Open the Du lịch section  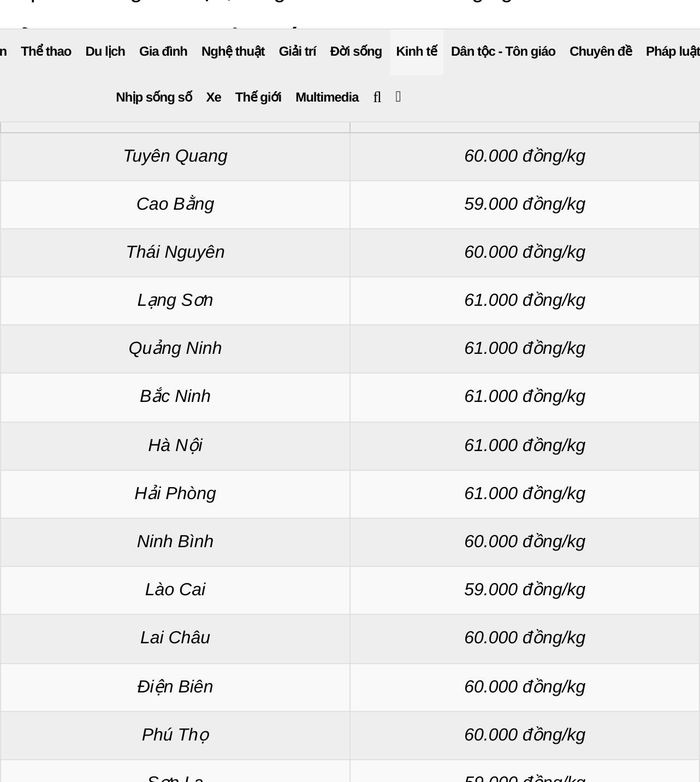tap(105, 51)
